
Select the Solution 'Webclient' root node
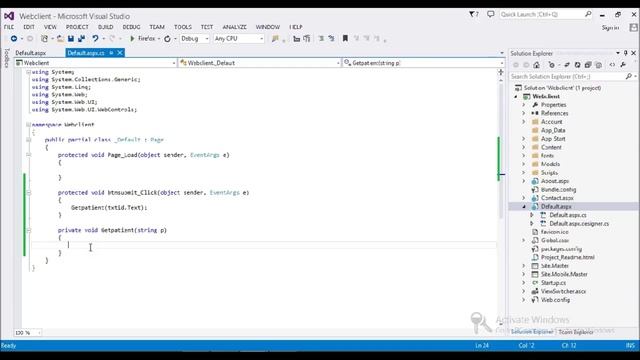pyautogui.click(x=562, y=88)
